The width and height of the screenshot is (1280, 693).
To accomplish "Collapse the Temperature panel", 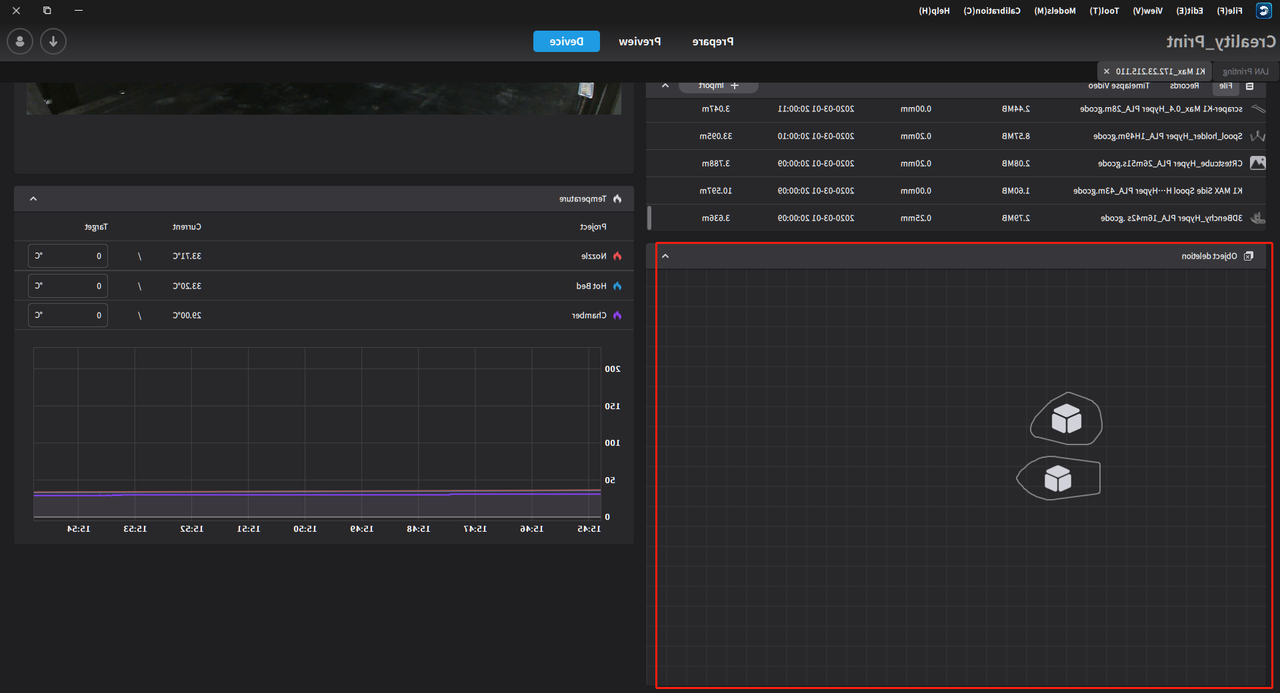I will click(33, 199).
